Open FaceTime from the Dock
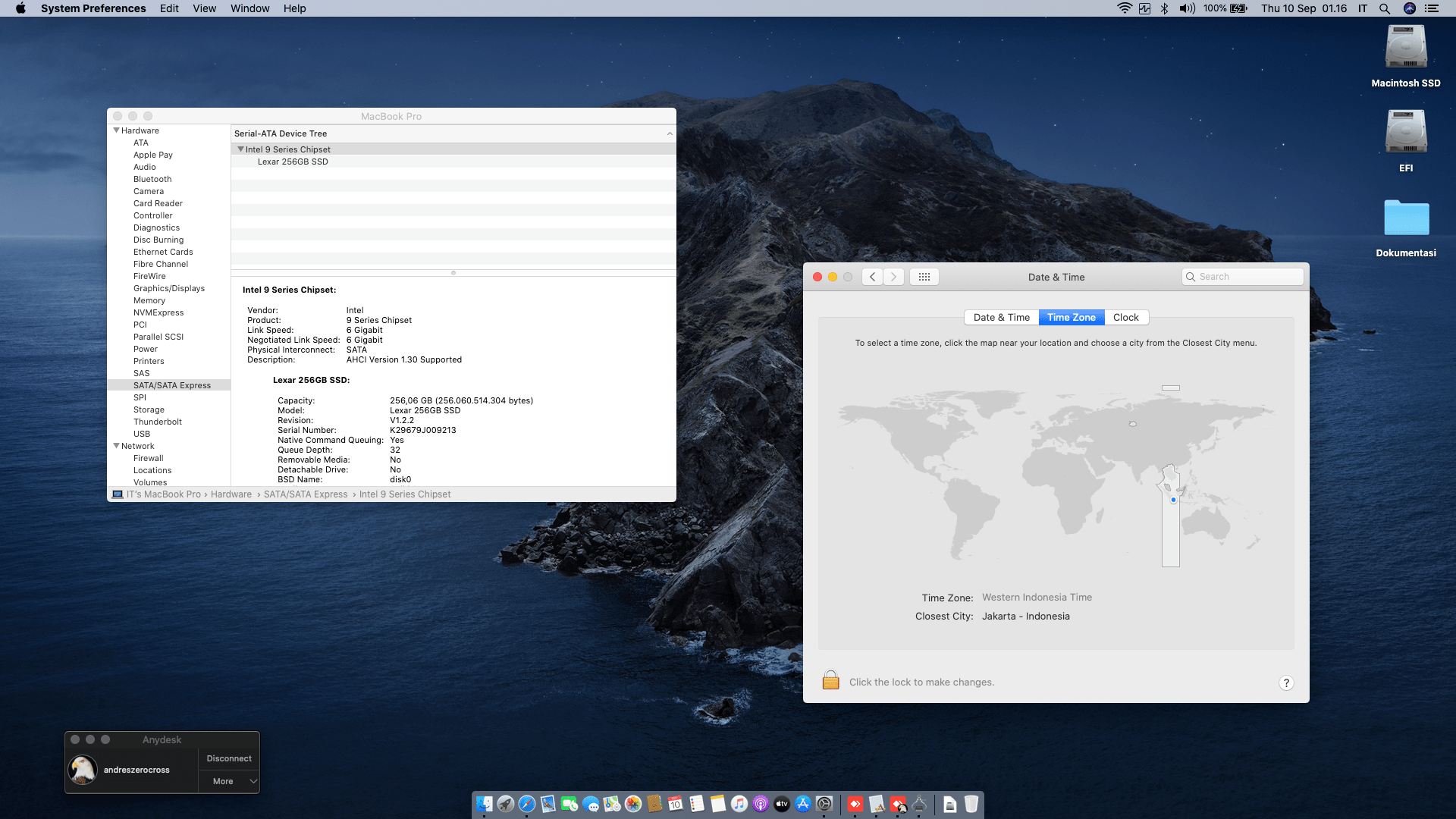 [570, 804]
